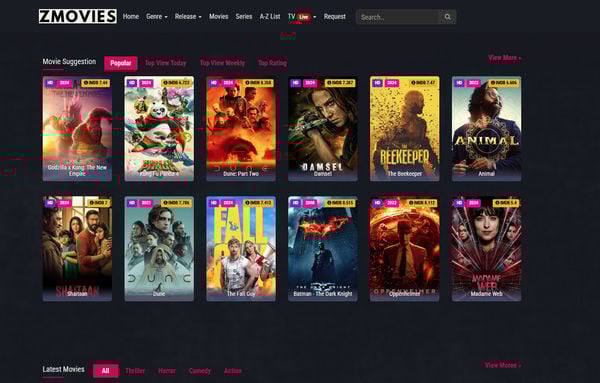Screen dimensions: 600x383
Task: Click View More for Movie Suggestion
Action: coord(504,58)
